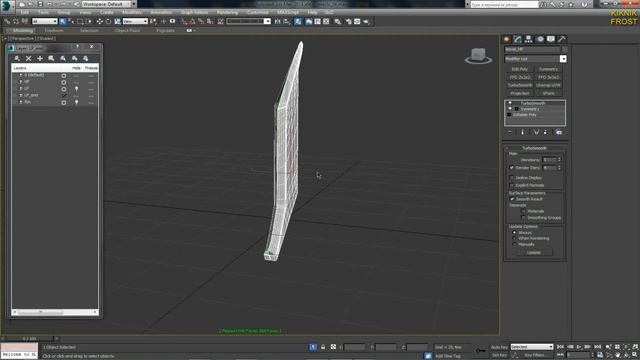Open the named selection sets dropdown
640x360 pixels.
point(249,21)
